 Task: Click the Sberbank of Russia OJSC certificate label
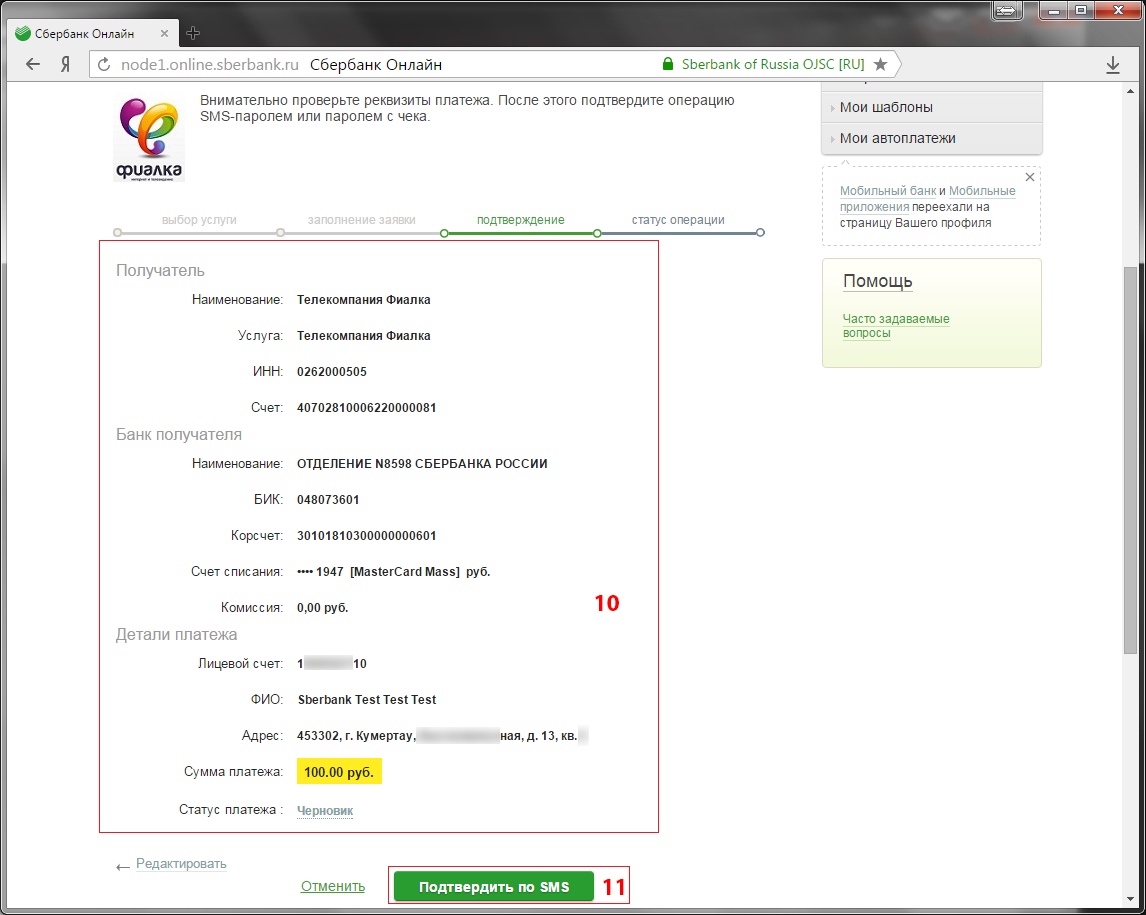(773, 64)
